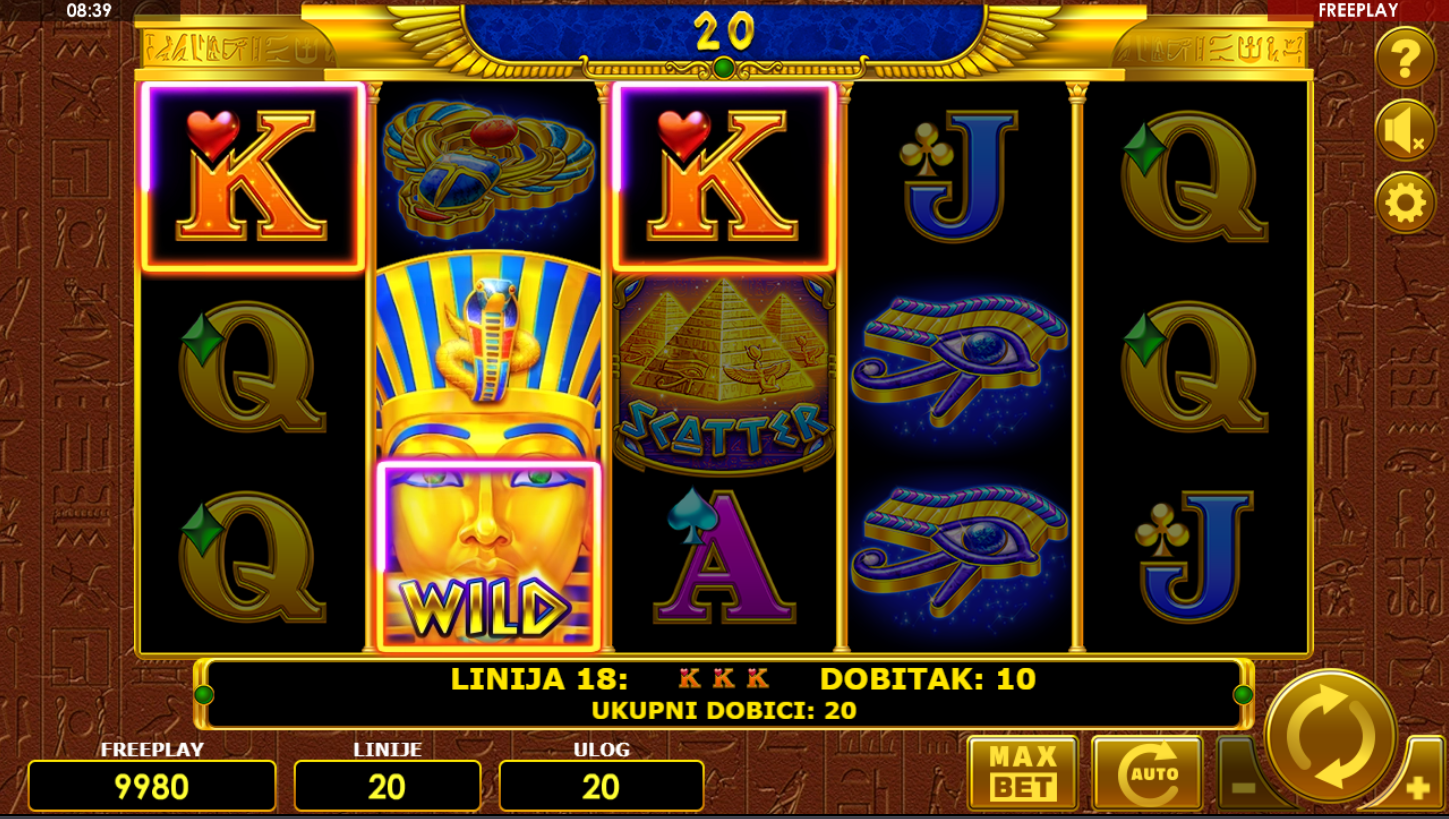The image size is (1449, 819).
Task: Click the win line info bar LINIJA 18
Action: pyautogui.click(x=724, y=693)
